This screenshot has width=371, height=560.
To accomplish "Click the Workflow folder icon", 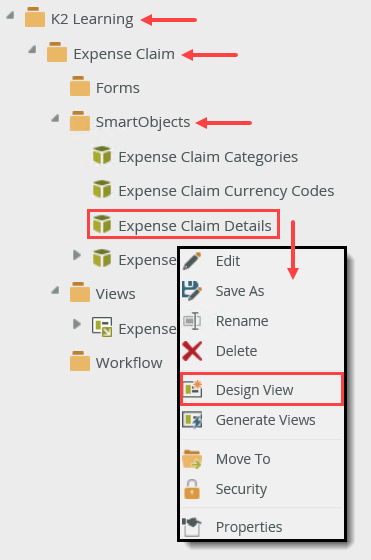I will pyautogui.click(x=80, y=361).
